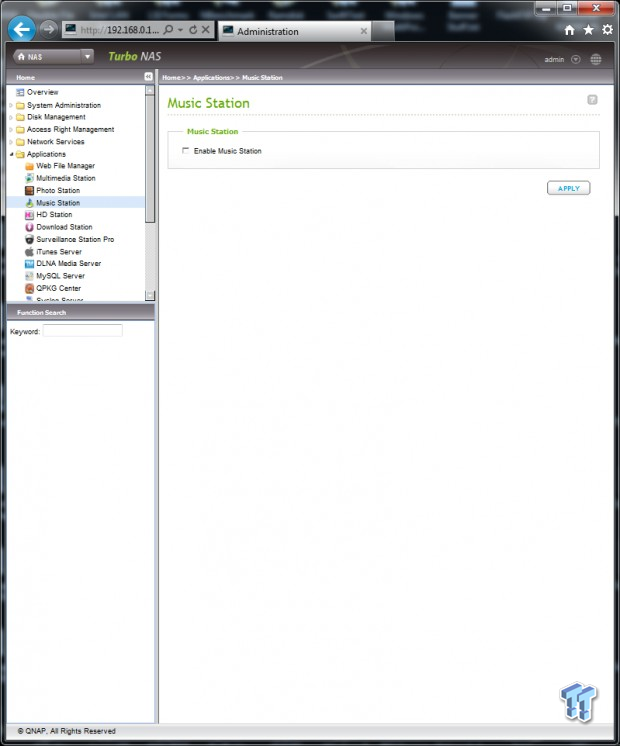The image size is (620, 746).
Task: Open Network Services tree label
Action: 56,142
